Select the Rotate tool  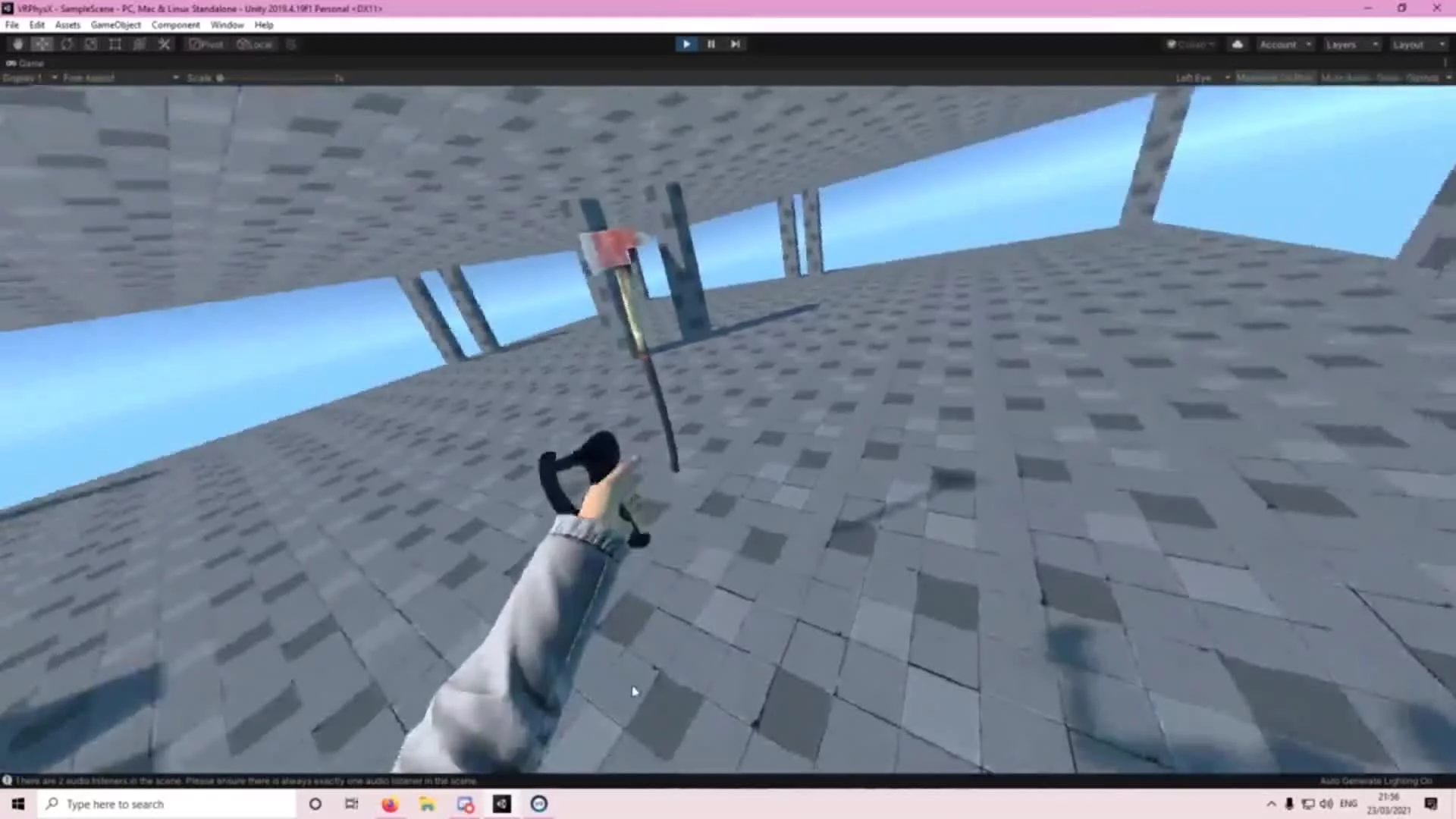tap(67, 44)
